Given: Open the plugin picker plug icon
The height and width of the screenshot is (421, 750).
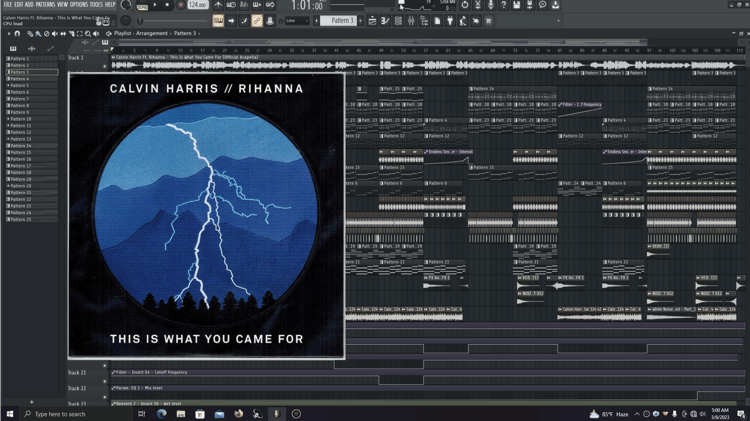Looking at the screenshot, I should pos(450,21).
